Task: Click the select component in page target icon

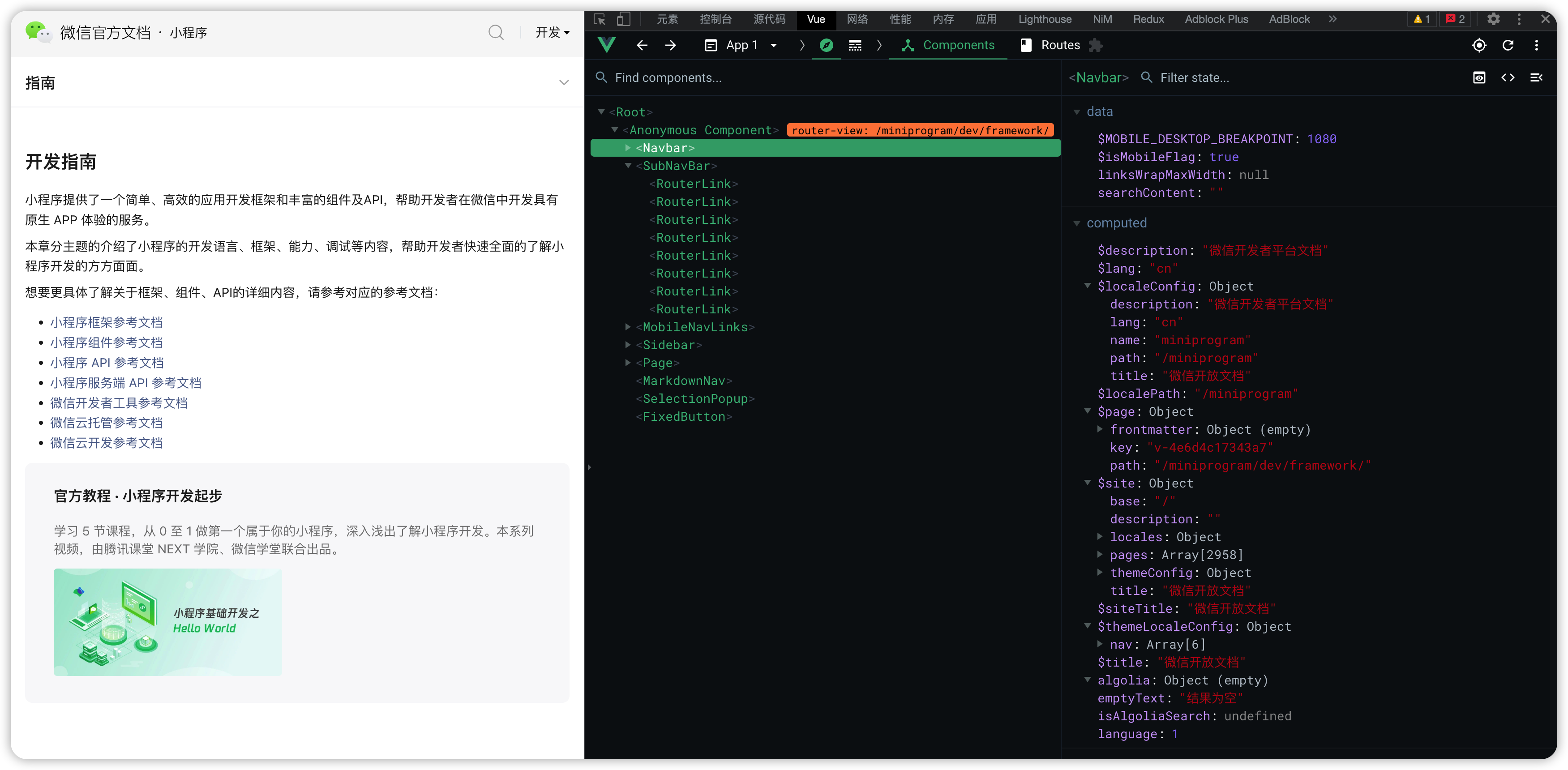Action: coord(1478,46)
